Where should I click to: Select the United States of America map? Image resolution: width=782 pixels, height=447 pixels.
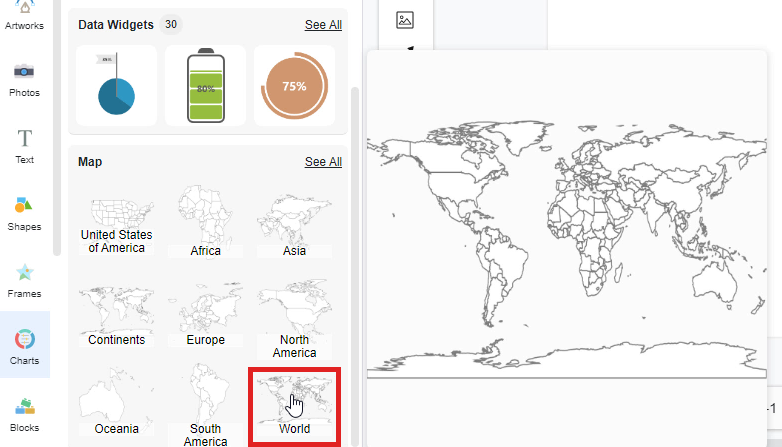(x=117, y=222)
